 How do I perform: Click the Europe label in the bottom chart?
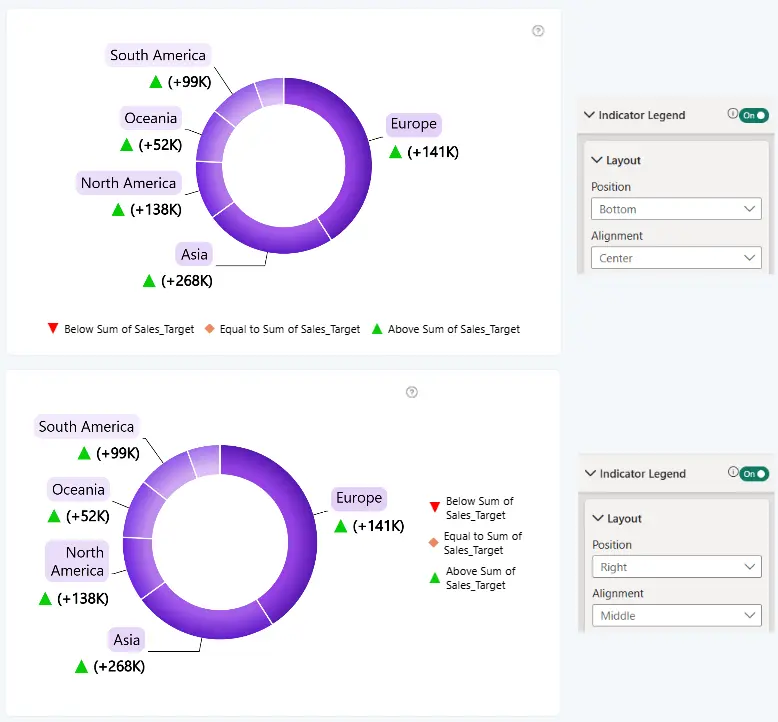[359, 498]
